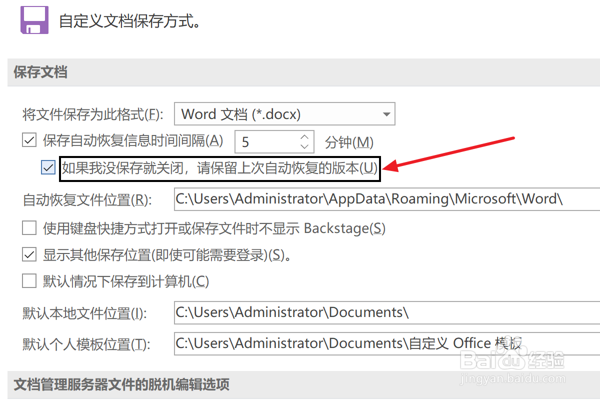Viewport: 600px width, 400px height.
Task: Toggle 如果我没保存就关闭 keep last version checkbox
Action: [48, 168]
